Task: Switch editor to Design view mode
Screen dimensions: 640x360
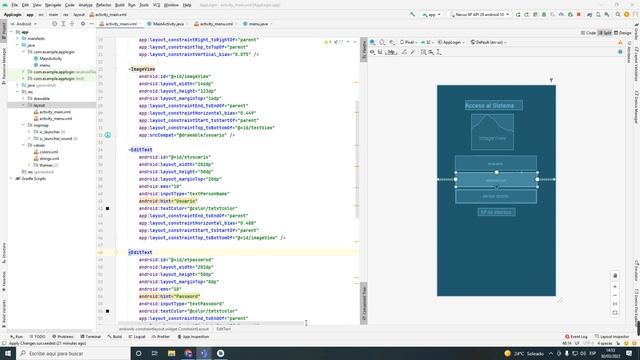Action: (x=622, y=33)
